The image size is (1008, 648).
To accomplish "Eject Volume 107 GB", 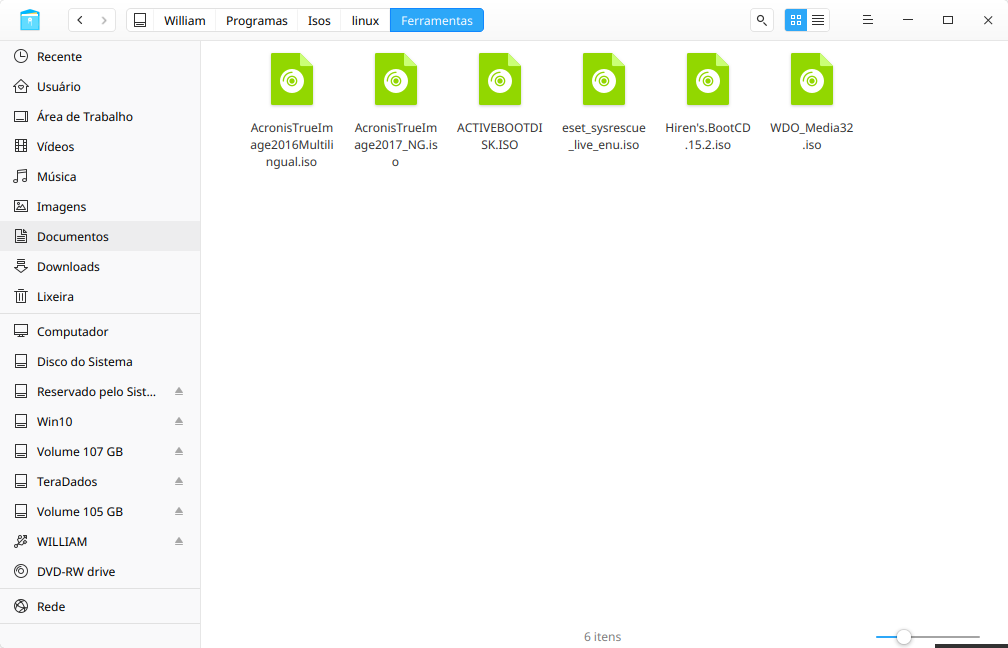I will tap(179, 452).
